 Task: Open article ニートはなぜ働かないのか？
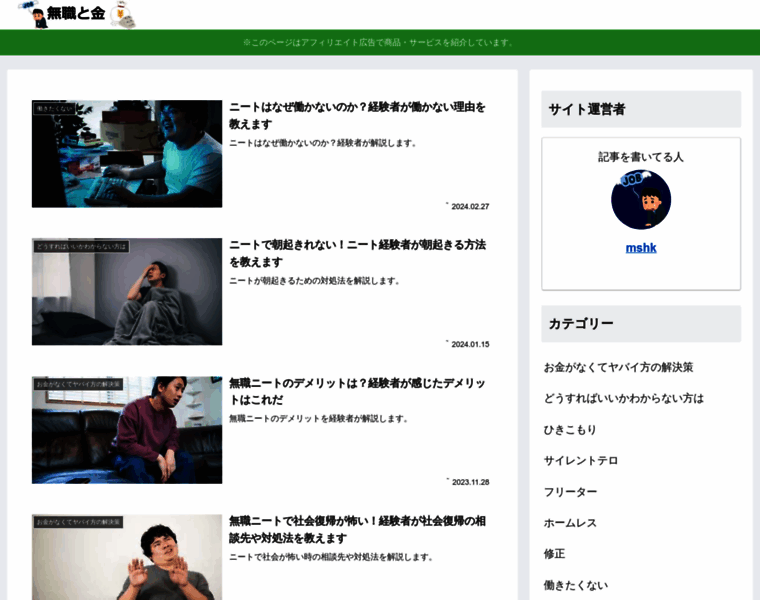(x=357, y=115)
